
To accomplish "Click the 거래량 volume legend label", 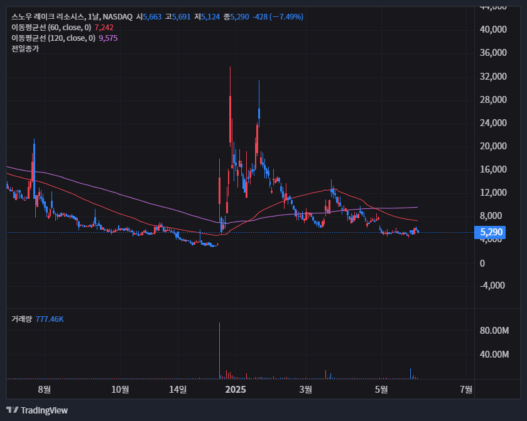I will [22, 319].
